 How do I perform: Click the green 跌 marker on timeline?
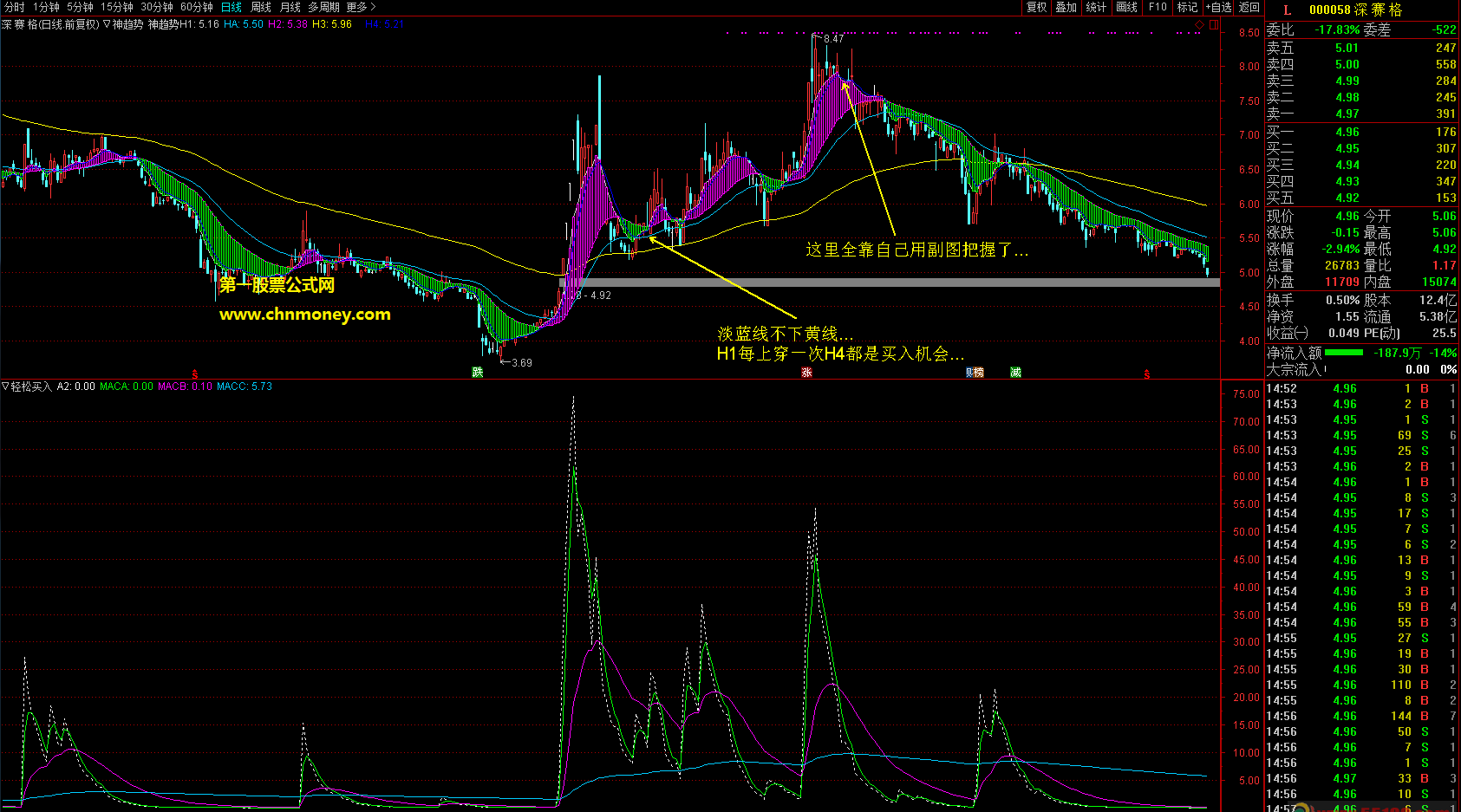click(x=477, y=372)
